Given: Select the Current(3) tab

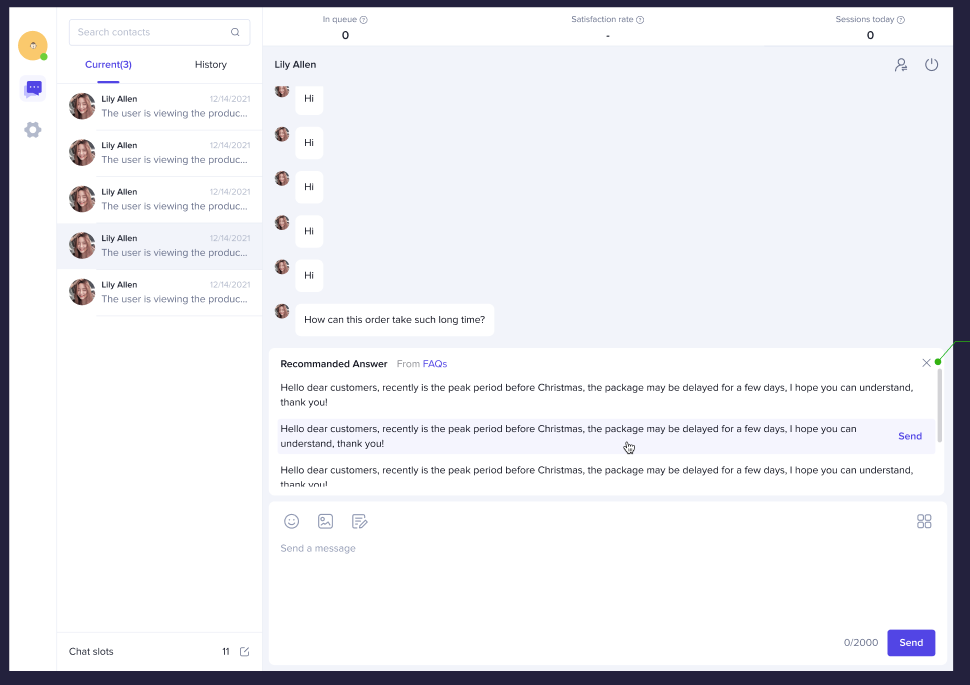Looking at the screenshot, I should point(108,65).
